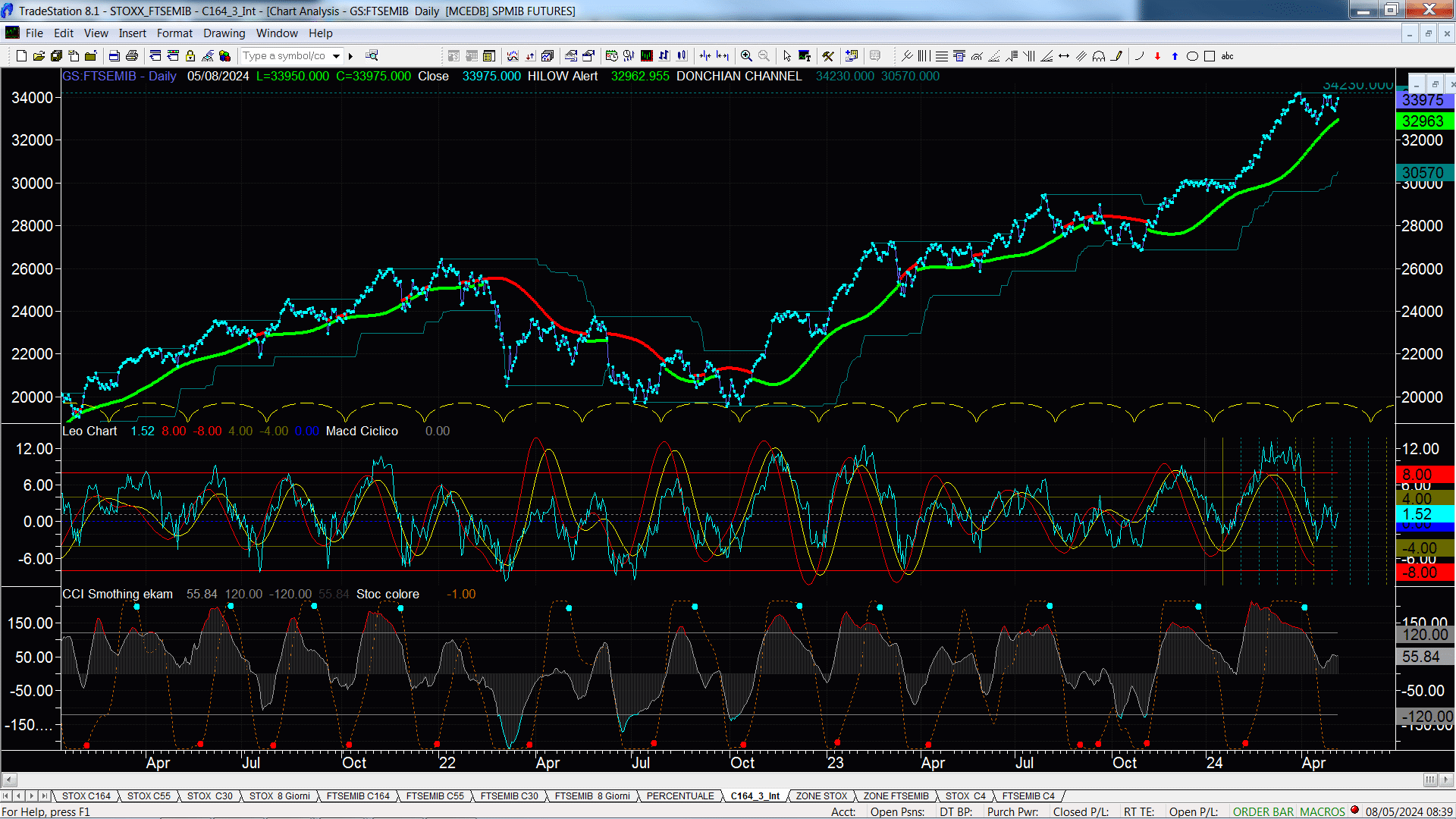1456x819 pixels.
Task: Select the pencil drawing tool
Action: tap(1116, 56)
